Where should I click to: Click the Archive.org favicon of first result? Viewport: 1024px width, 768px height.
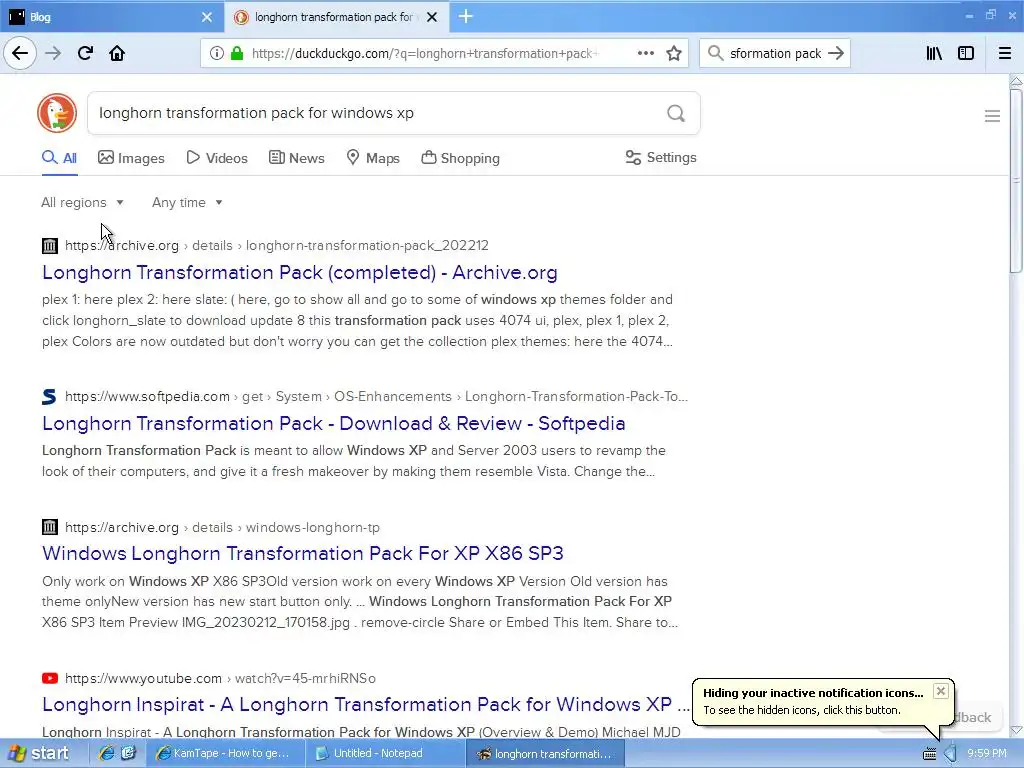tap(50, 246)
